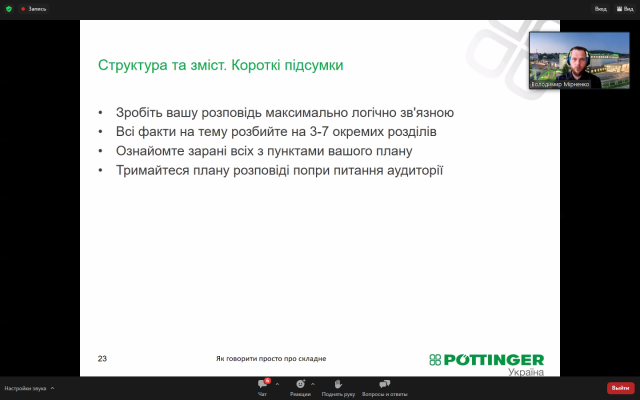This screenshot has height=400, width=640.
Task: Click bullet Зробіть вашу розповідь максимально логічно
Action: (x=285, y=113)
